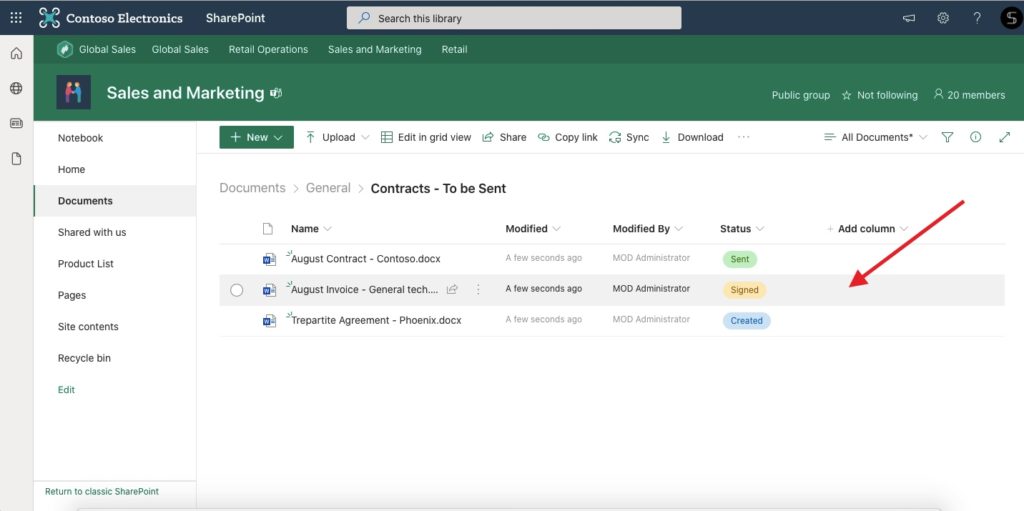Screen dimensions: 1024x511
Task: Open the app launcher waffle icon
Action: (16, 18)
